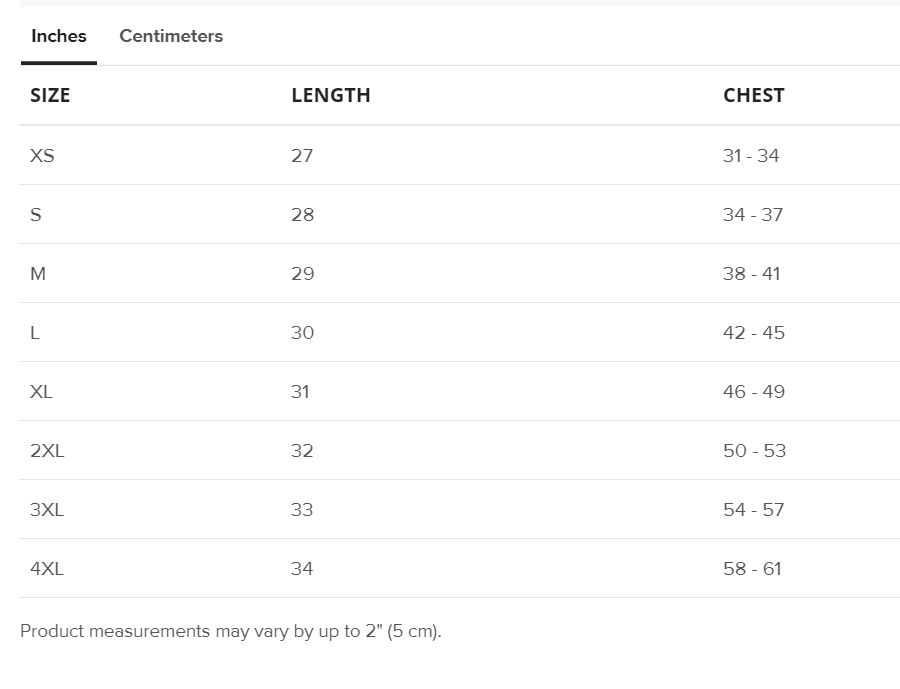Select the 3XL size row label

[47, 510]
